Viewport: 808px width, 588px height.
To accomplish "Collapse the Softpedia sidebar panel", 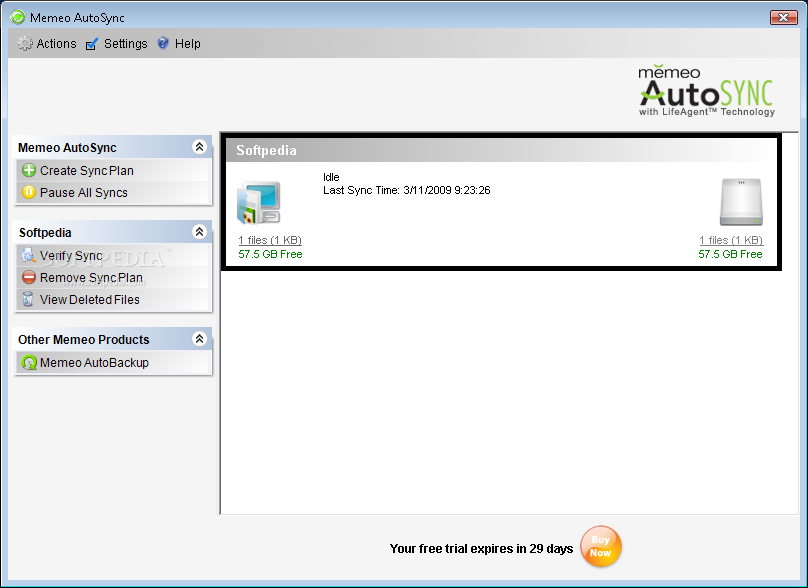I will tap(199, 232).
